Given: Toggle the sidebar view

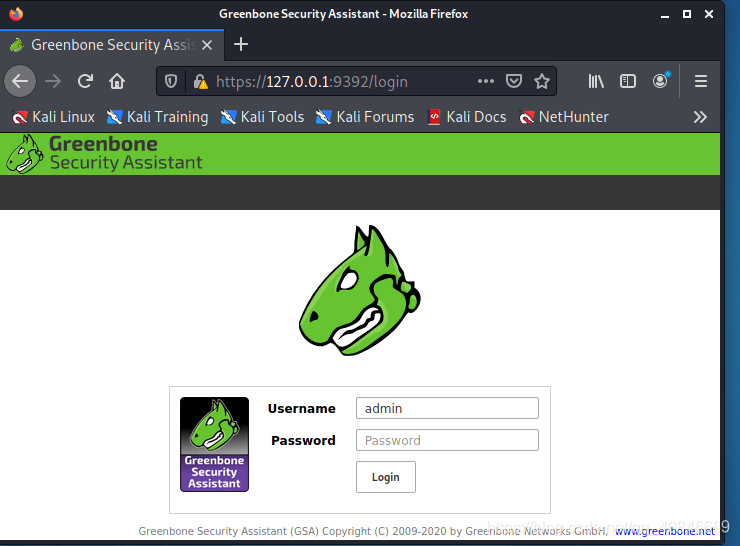Looking at the screenshot, I should [x=628, y=81].
